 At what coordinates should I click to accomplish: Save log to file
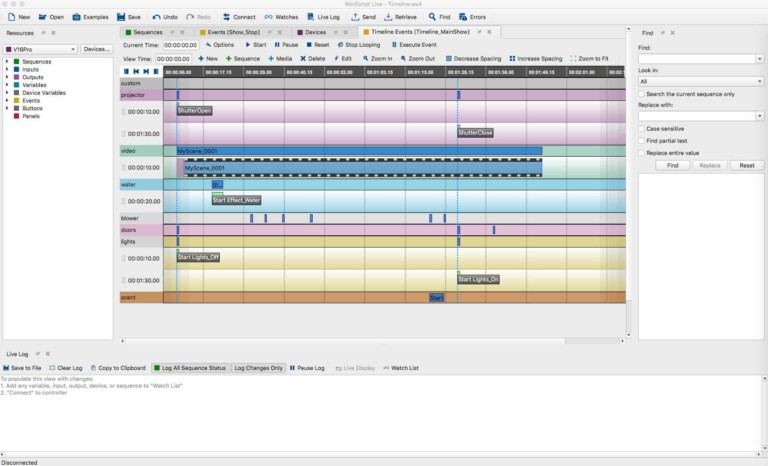tap(22, 368)
